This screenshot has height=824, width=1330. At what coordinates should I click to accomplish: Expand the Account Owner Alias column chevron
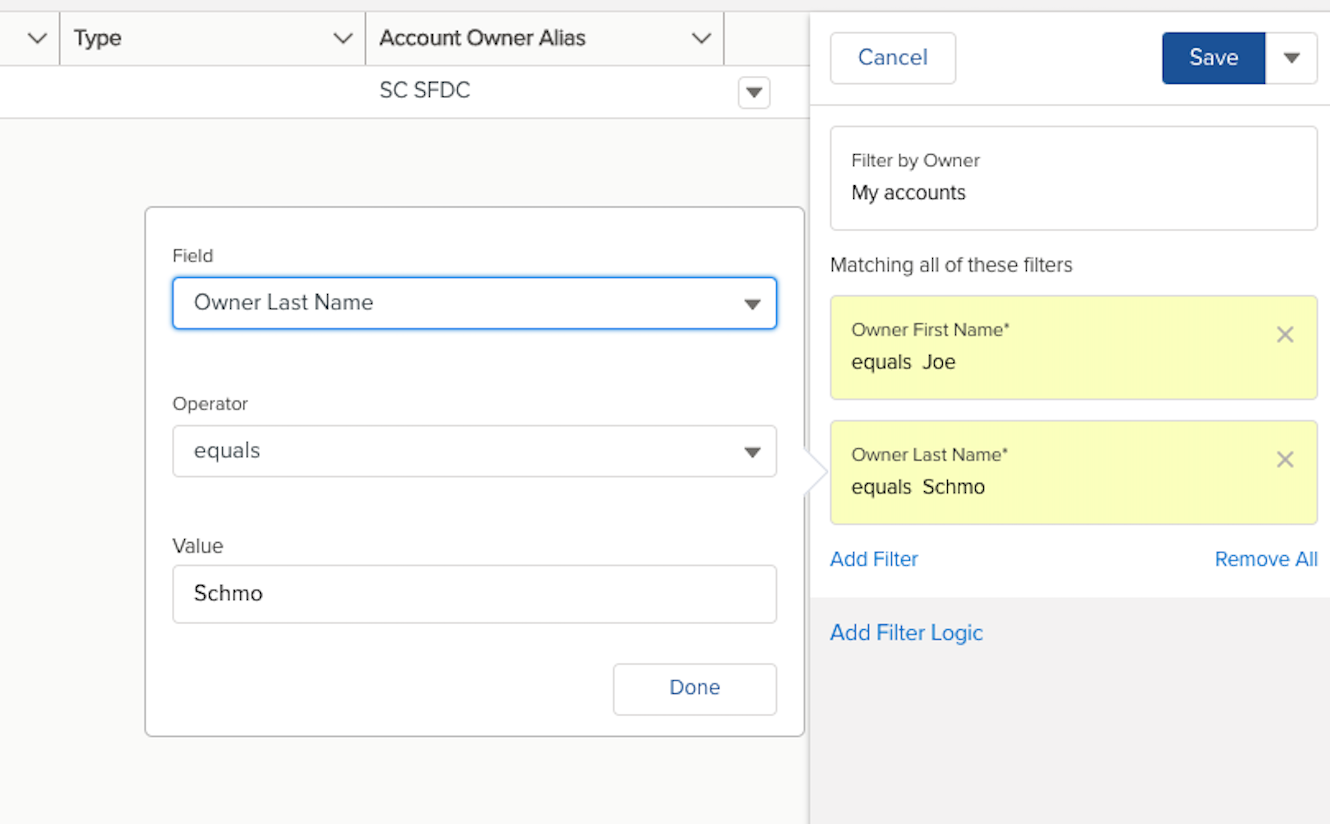point(702,38)
